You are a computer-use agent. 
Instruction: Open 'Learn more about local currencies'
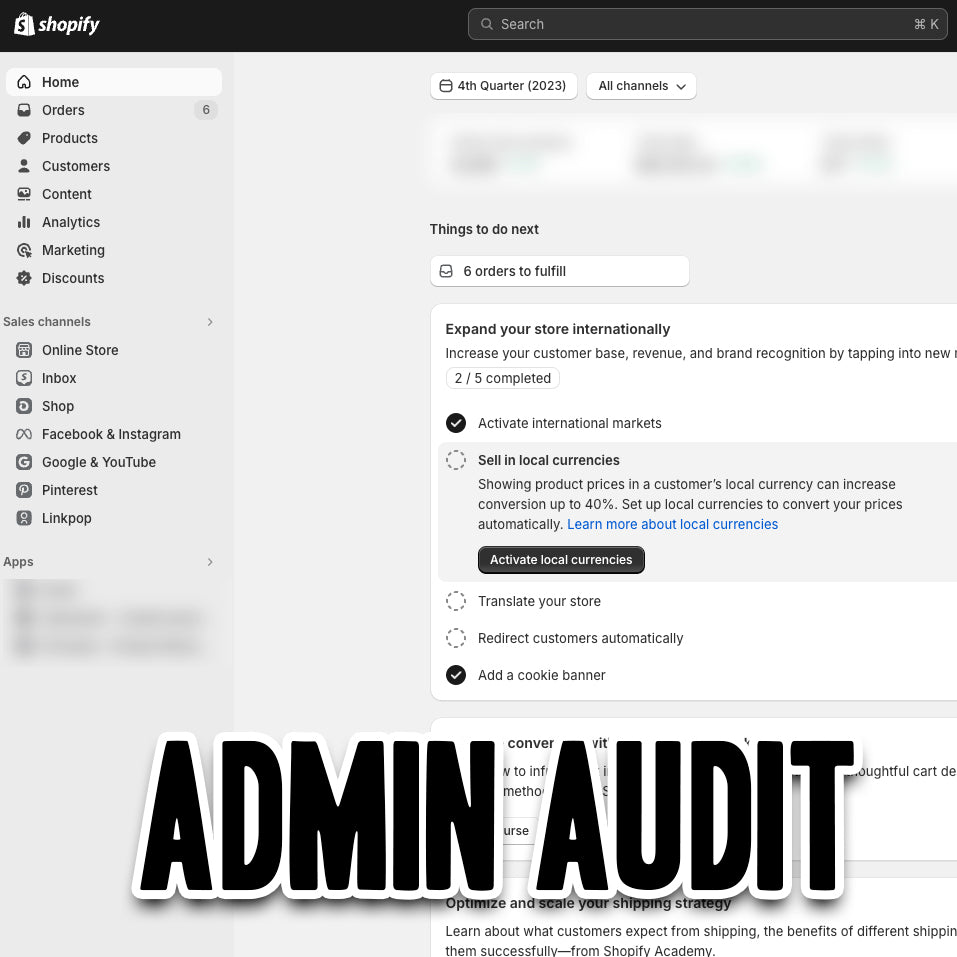click(x=673, y=524)
